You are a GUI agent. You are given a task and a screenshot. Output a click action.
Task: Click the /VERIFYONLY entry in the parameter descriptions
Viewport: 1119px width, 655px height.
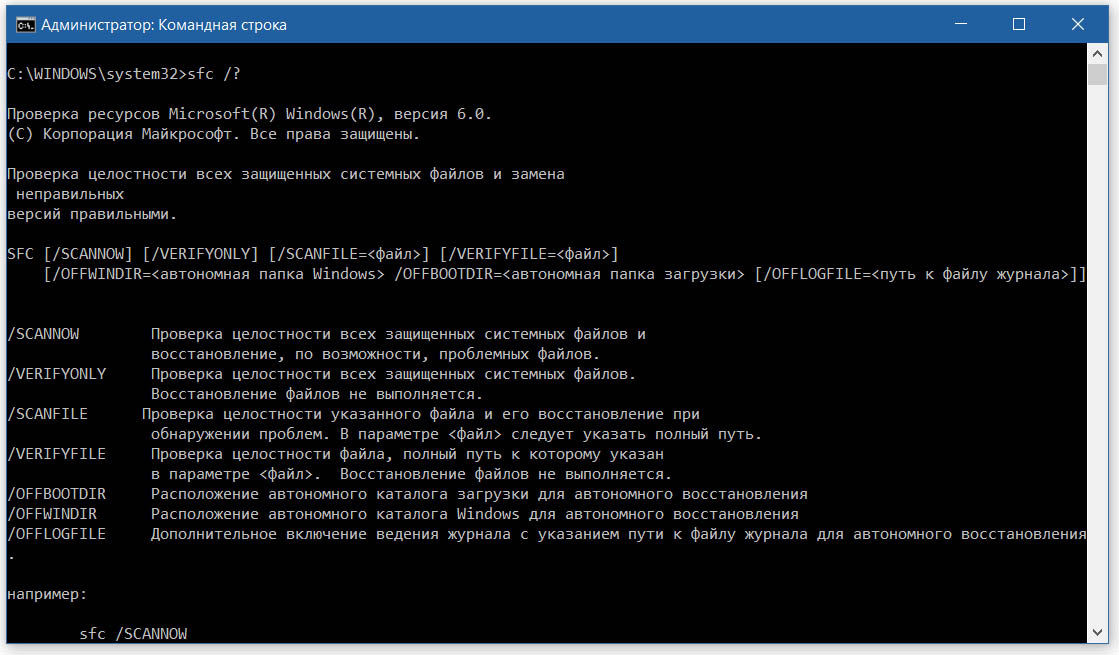click(x=56, y=374)
